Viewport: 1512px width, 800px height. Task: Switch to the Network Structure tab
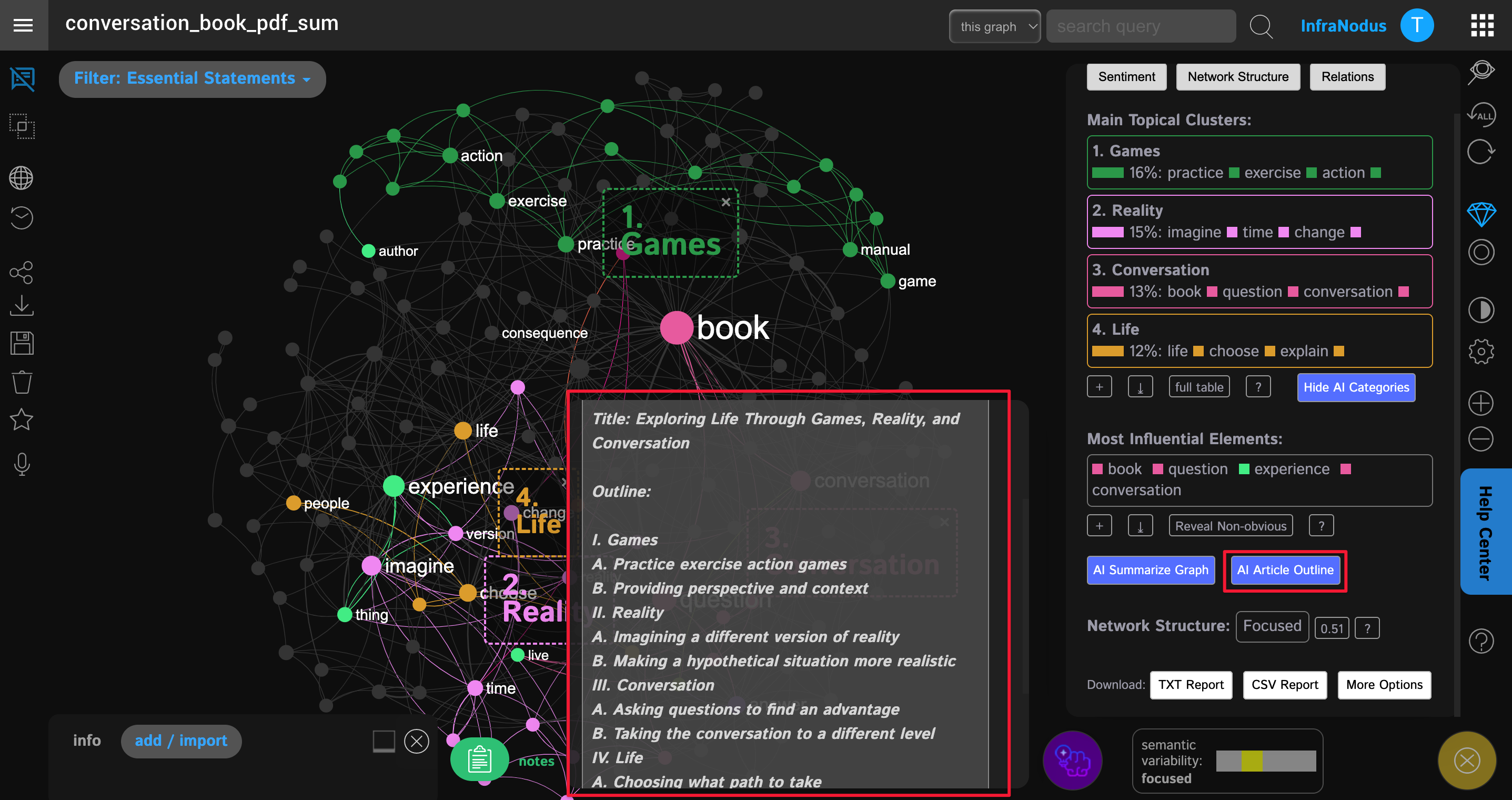coord(1238,77)
